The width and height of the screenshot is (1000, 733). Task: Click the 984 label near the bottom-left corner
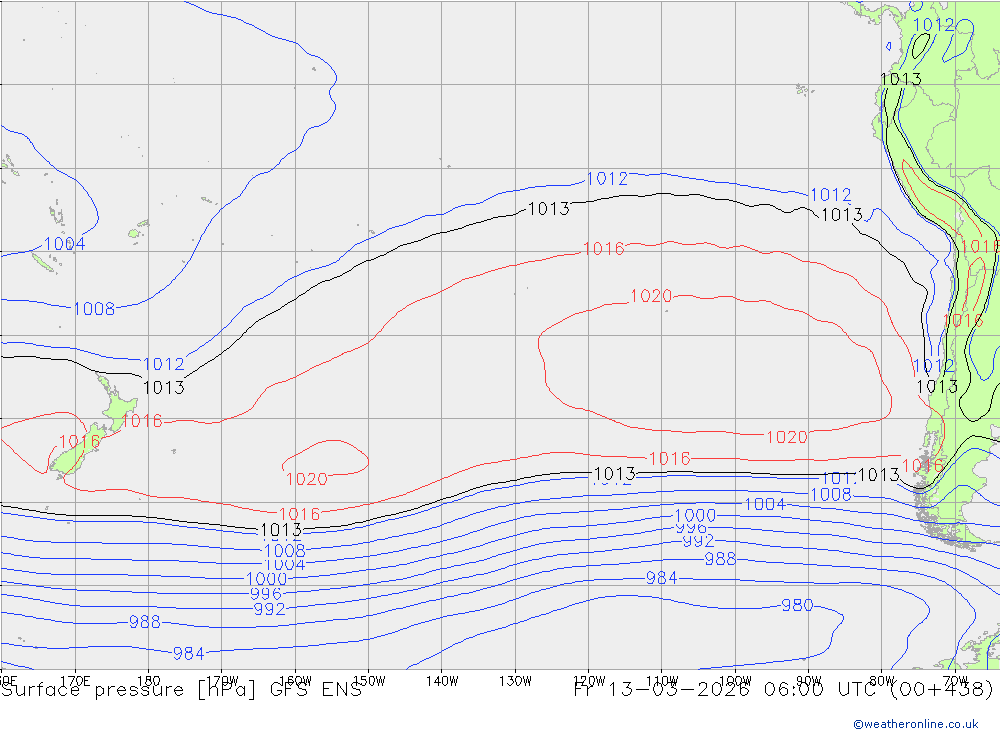point(189,653)
